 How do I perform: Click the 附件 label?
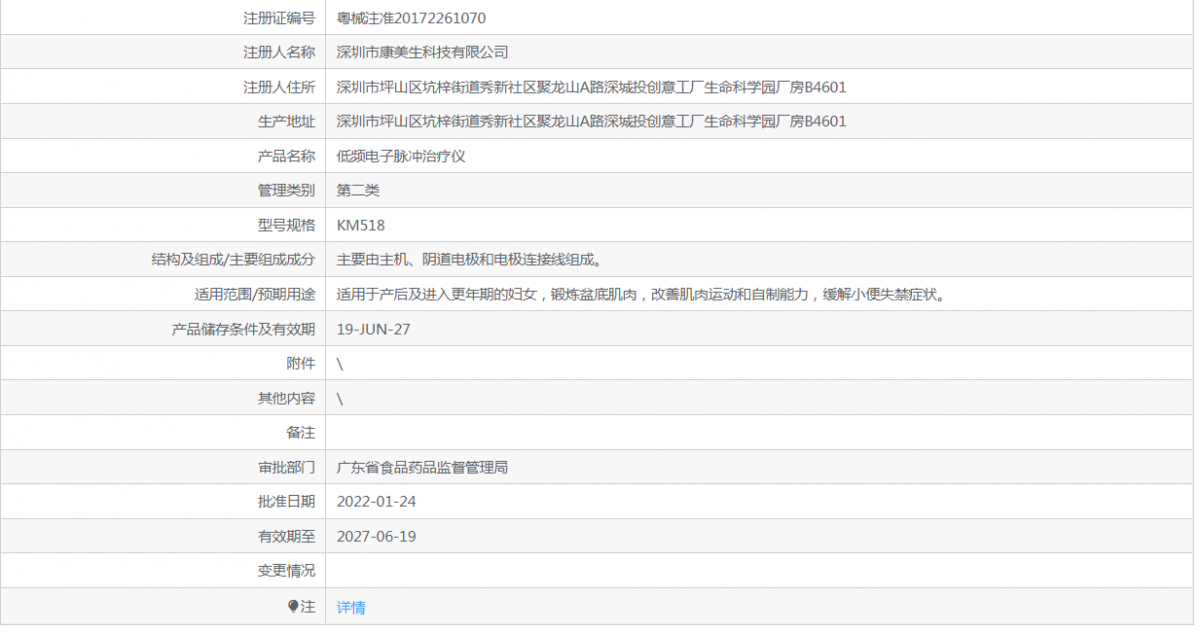[x=300, y=363]
